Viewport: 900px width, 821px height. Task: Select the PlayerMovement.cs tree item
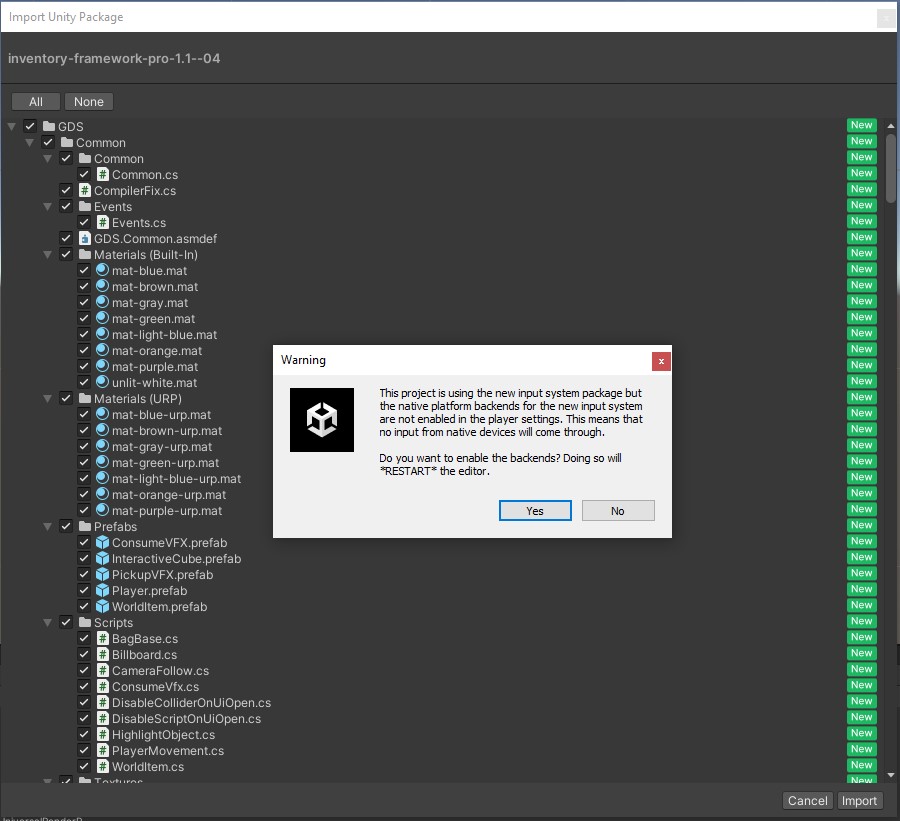pos(167,751)
